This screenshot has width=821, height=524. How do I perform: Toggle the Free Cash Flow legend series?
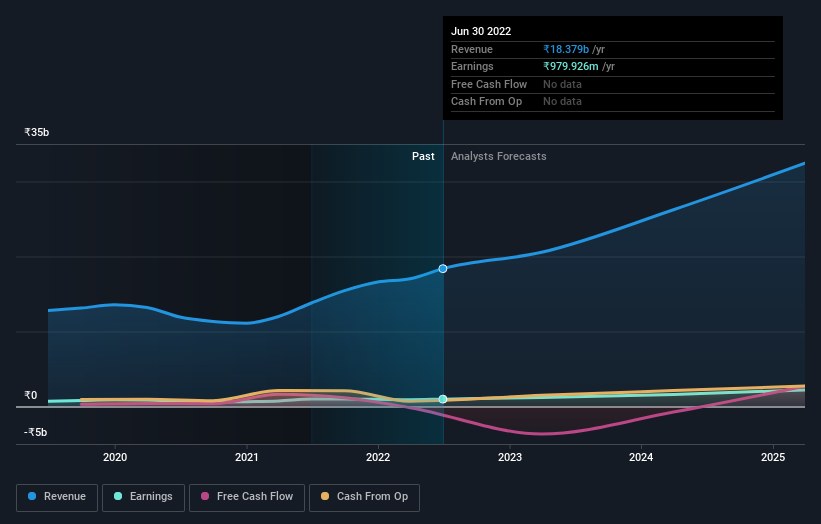click(247, 497)
